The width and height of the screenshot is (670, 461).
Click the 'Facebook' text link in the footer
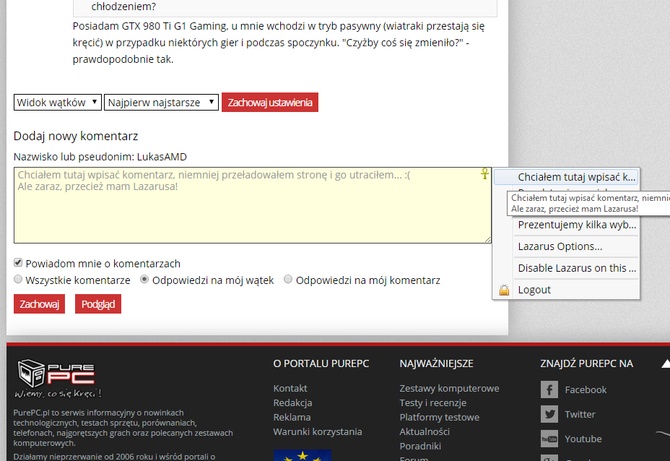click(x=585, y=390)
